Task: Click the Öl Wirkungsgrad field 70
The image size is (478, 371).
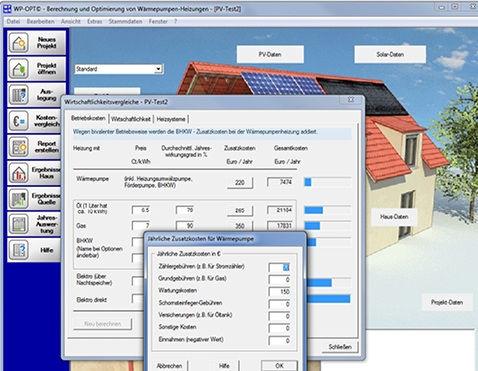Action: tap(185, 210)
